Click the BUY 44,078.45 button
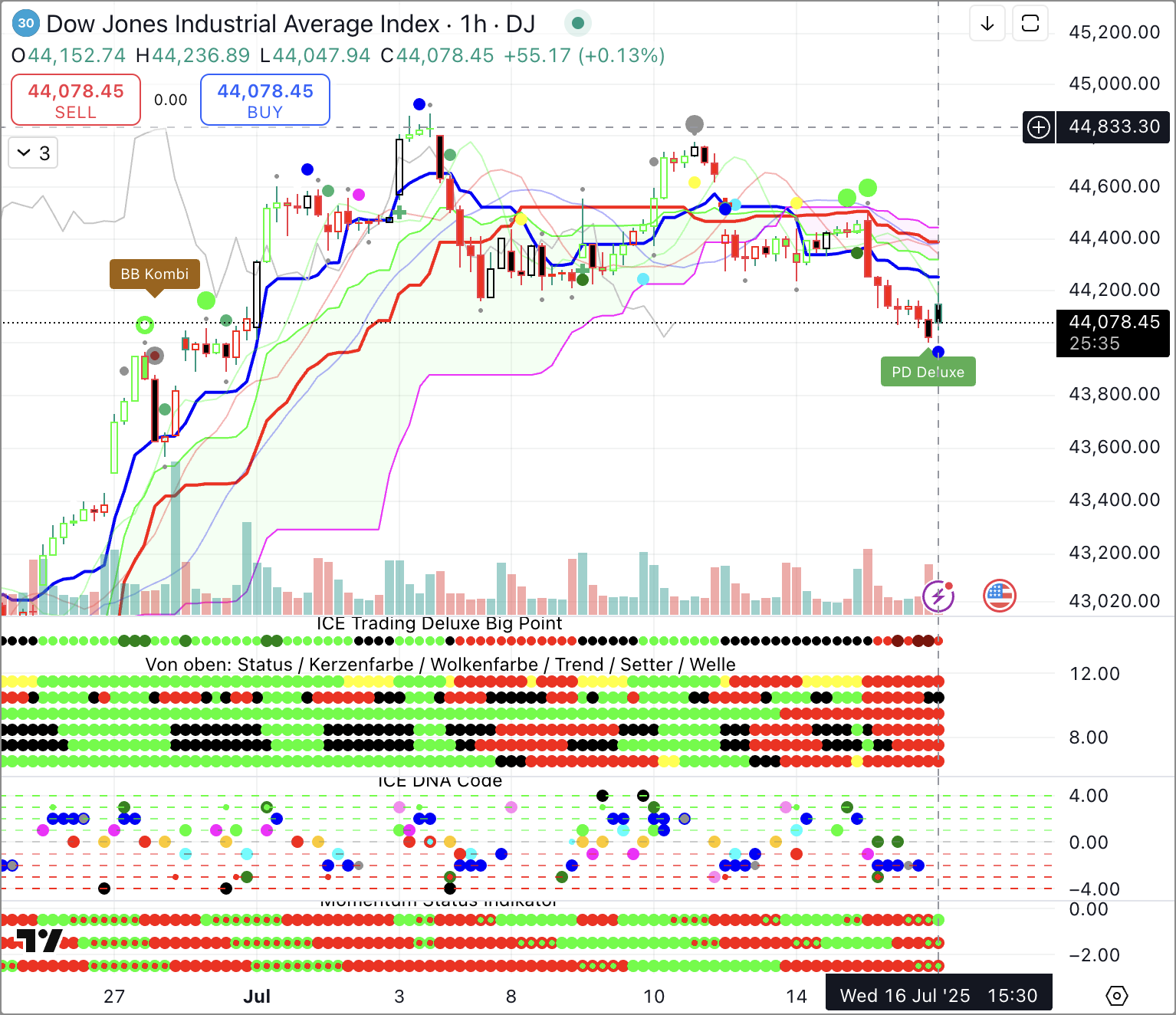The width and height of the screenshot is (1176, 1015). 265,100
